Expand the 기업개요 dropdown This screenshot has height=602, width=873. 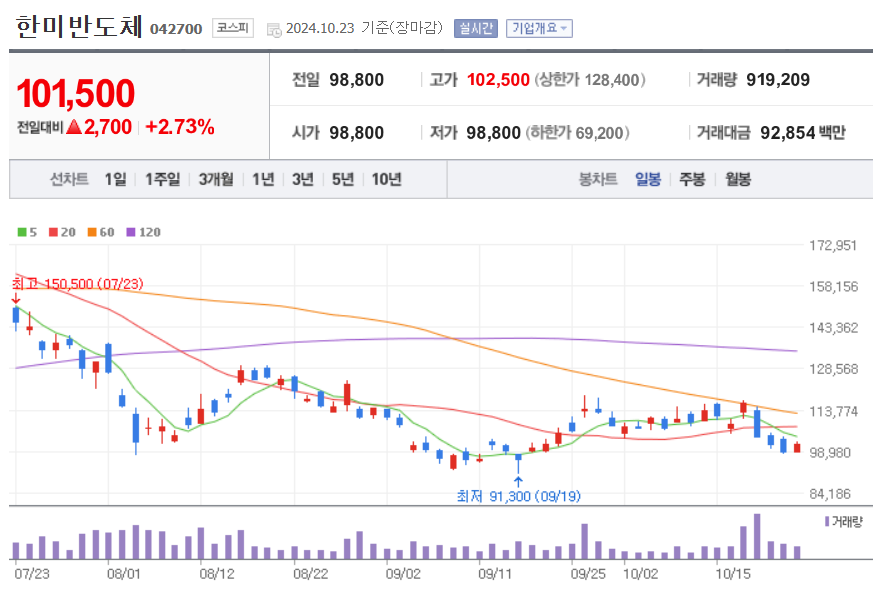coord(539,28)
